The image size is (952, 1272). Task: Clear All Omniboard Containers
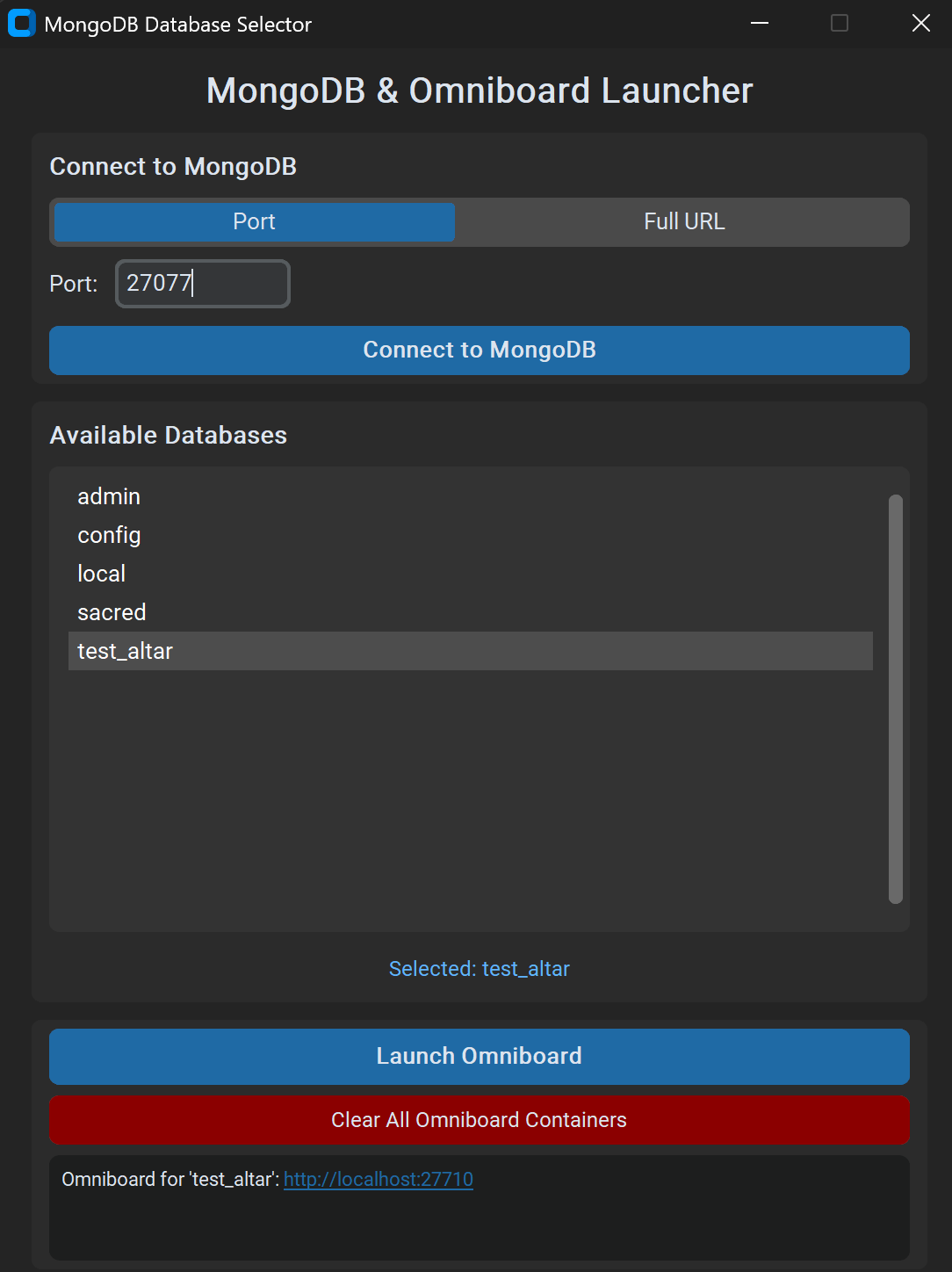(x=480, y=1120)
